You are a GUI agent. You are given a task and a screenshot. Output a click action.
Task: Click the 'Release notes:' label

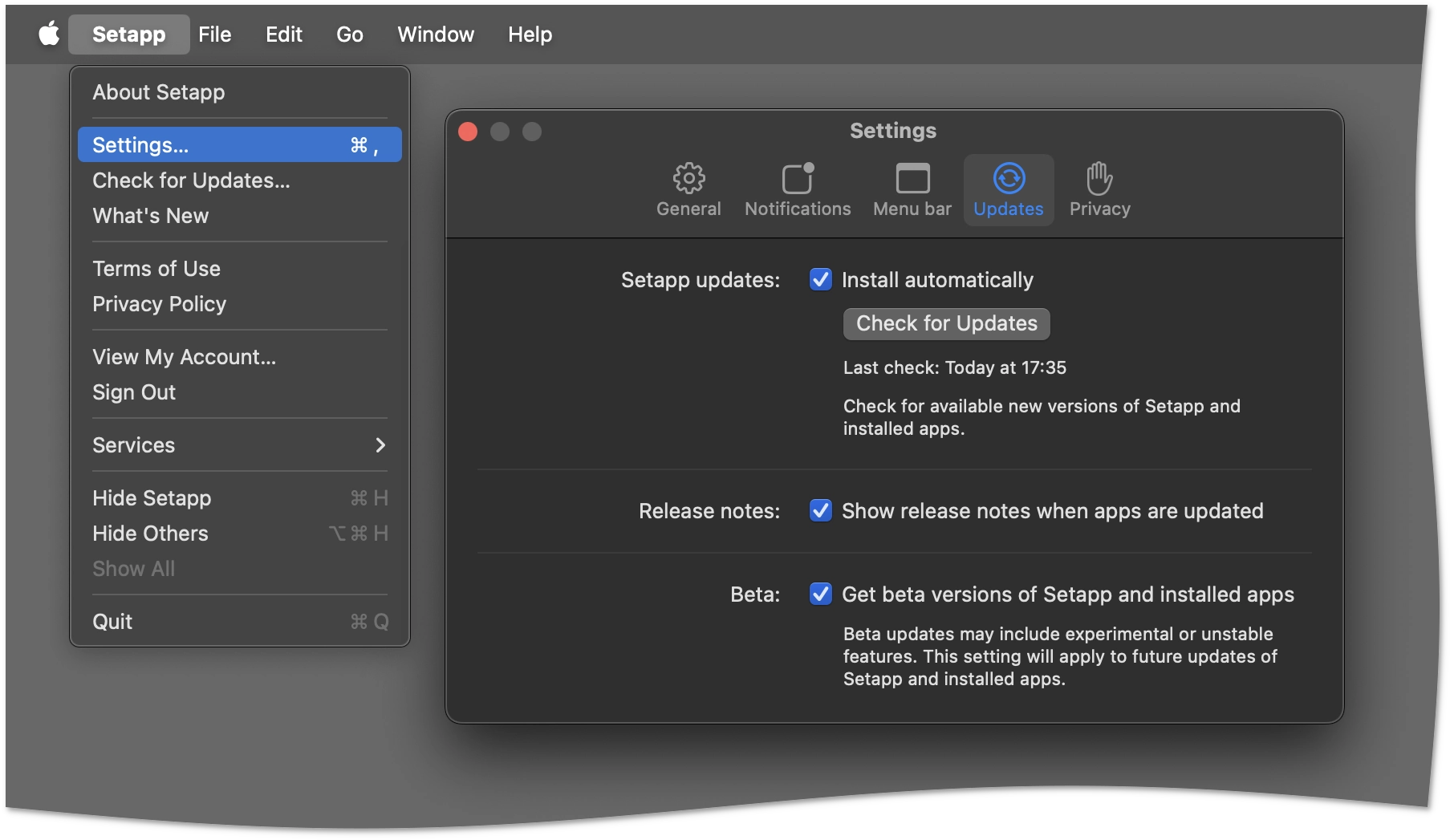(709, 511)
